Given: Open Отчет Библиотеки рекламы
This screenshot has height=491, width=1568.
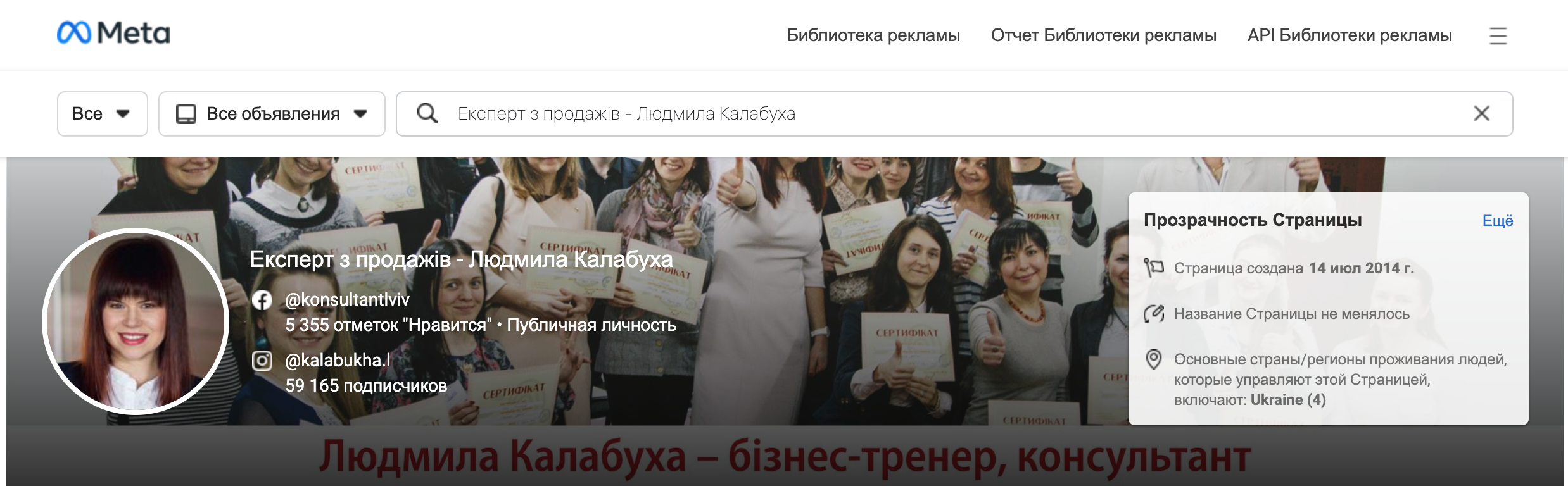Looking at the screenshot, I should point(1104,35).
